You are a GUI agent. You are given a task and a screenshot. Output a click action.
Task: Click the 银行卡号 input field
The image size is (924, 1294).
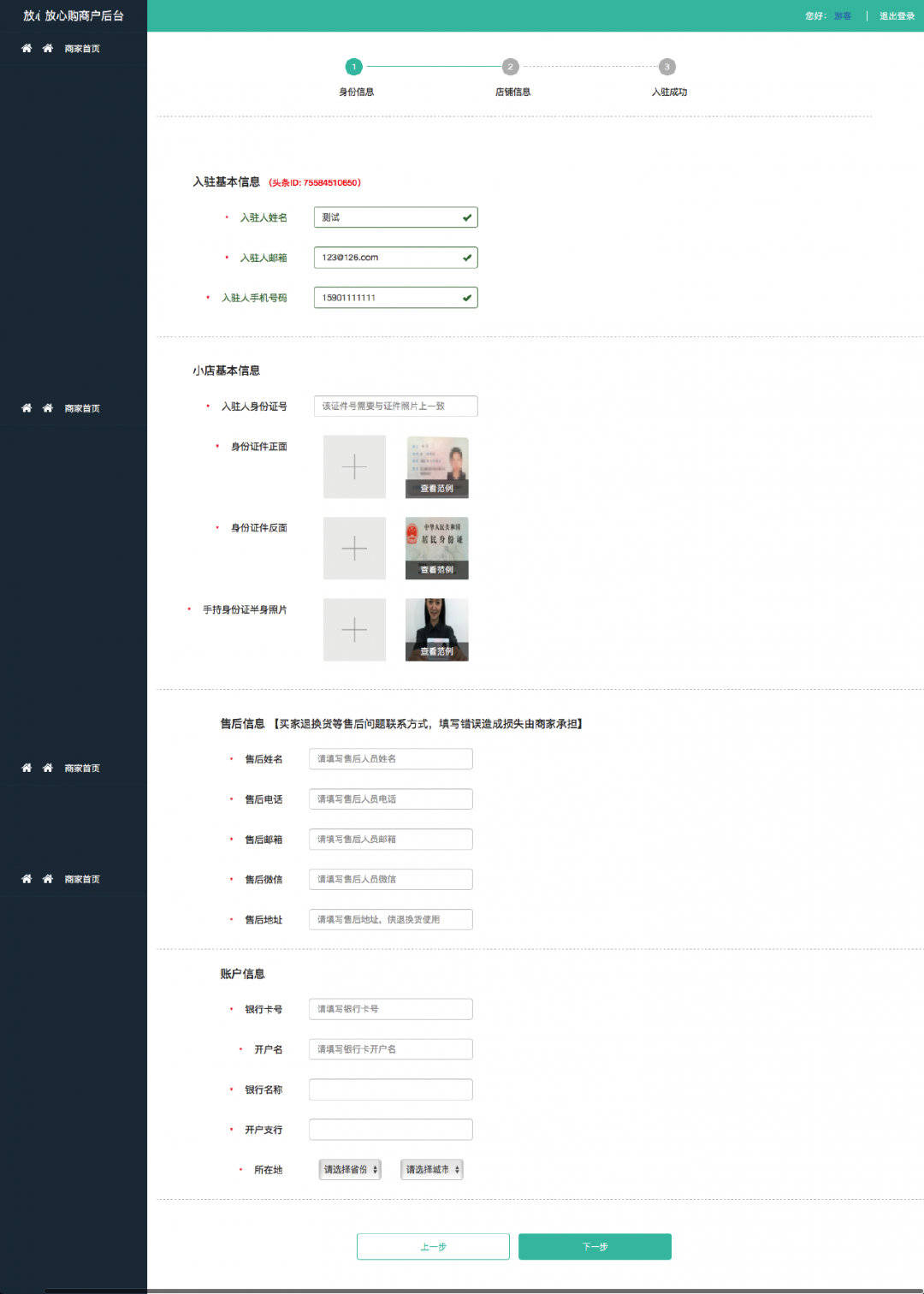(x=390, y=1009)
